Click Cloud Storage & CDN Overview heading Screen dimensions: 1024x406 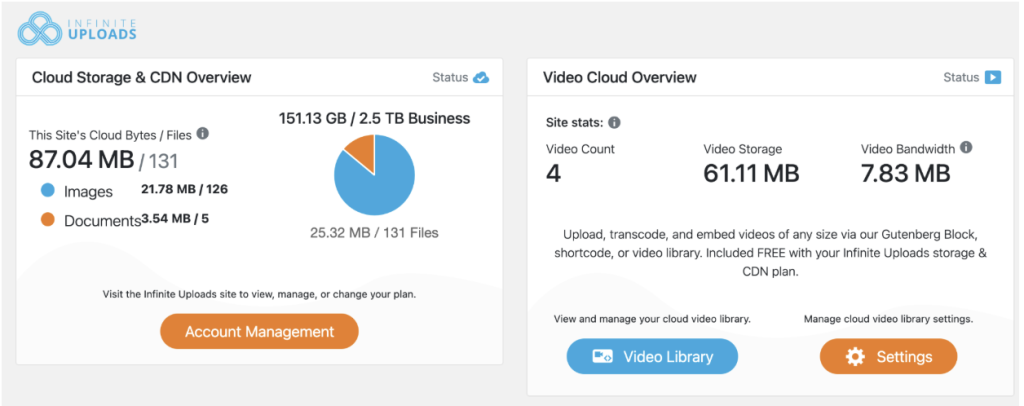point(142,78)
